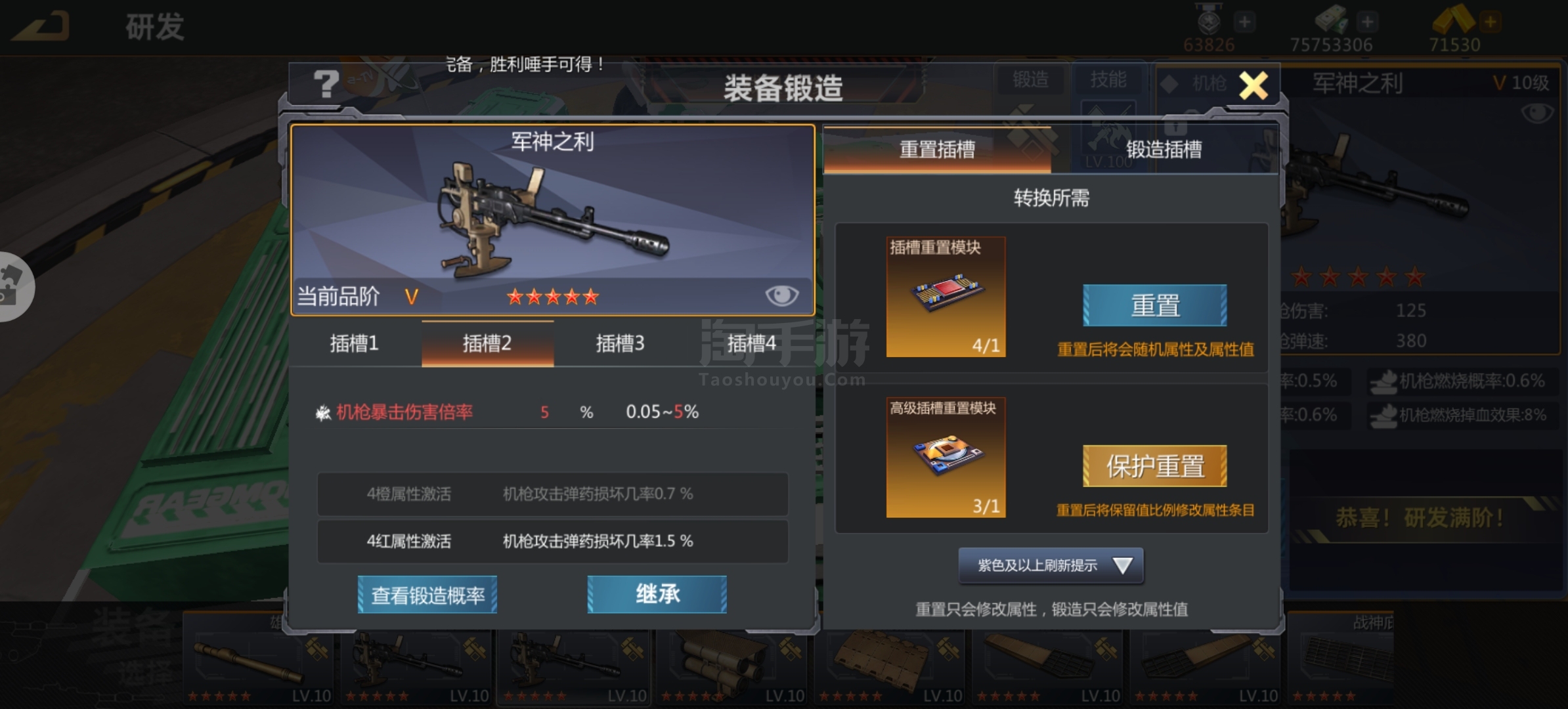Open 查看锻造概率 button
Viewport: 1568px width, 709px height.
click(x=427, y=595)
